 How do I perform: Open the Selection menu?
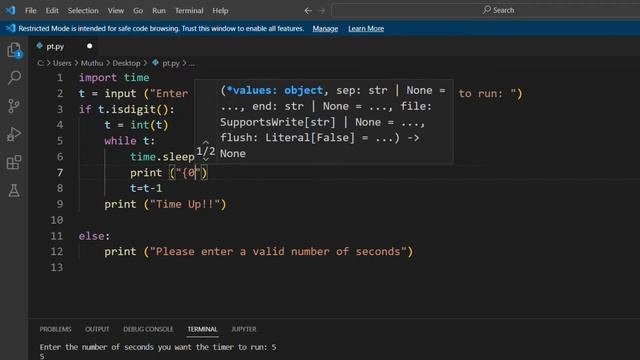83,11
